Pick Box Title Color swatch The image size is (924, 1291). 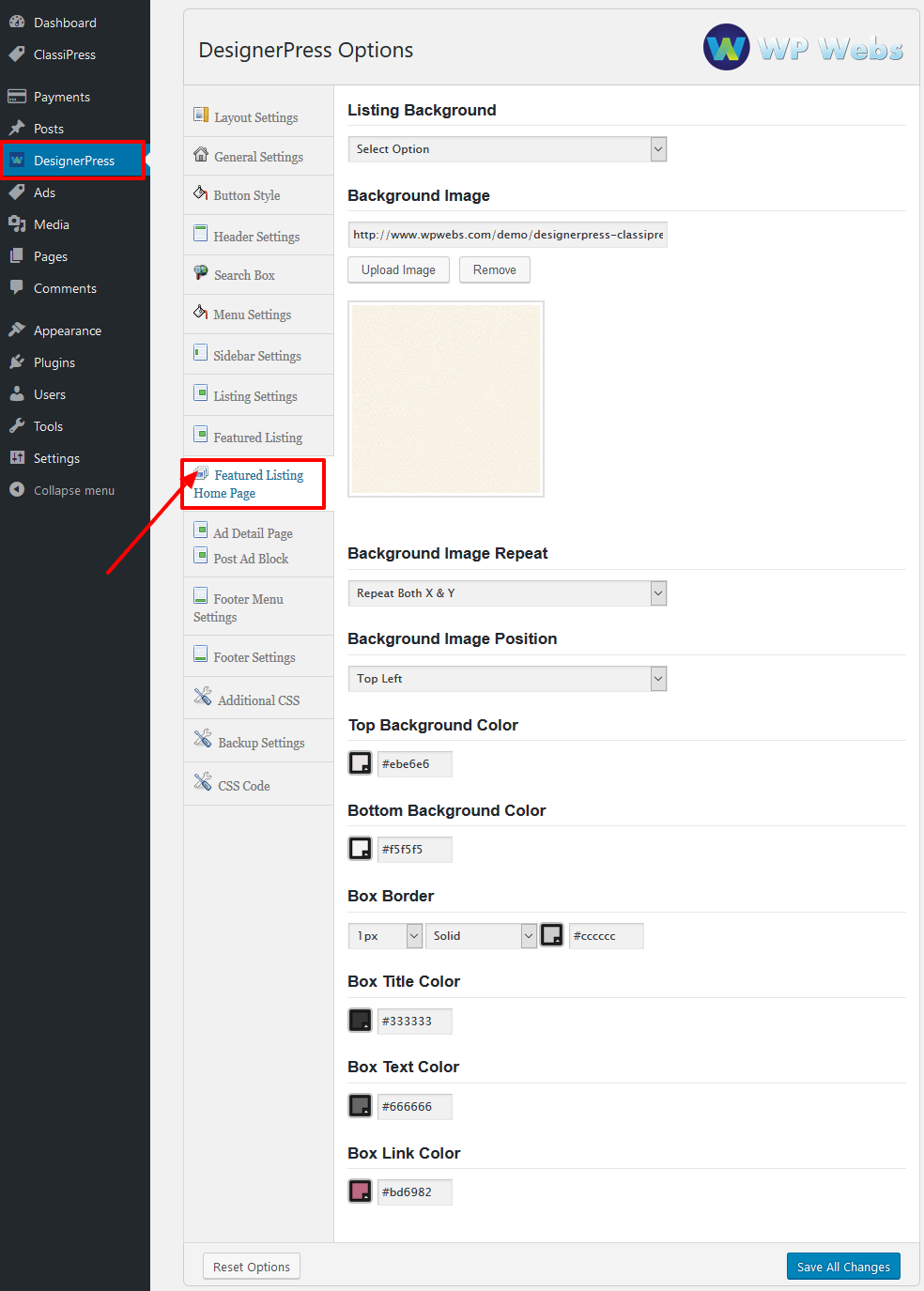pyautogui.click(x=361, y=1021)
